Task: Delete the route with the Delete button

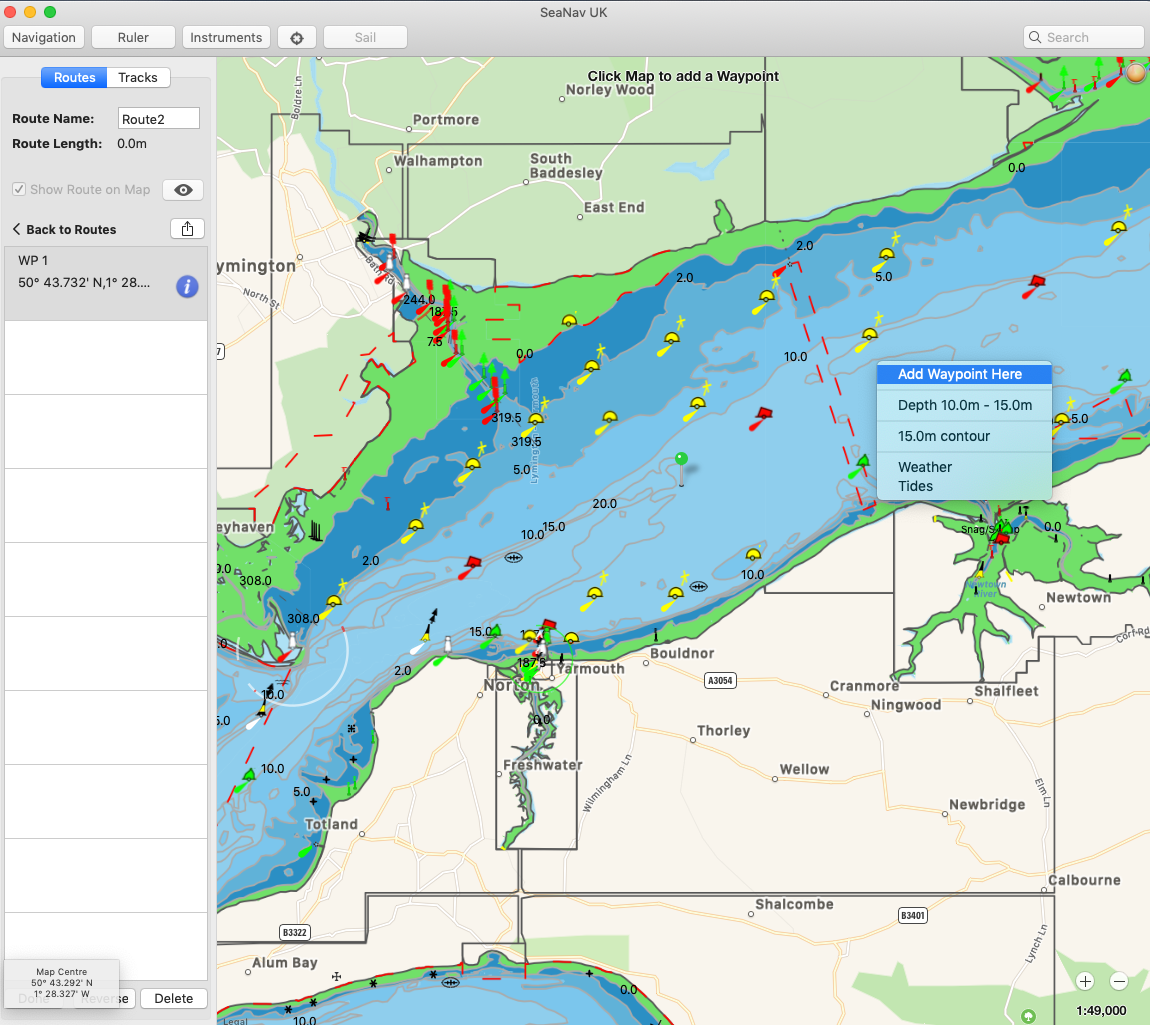Action: tap(174, 999)
